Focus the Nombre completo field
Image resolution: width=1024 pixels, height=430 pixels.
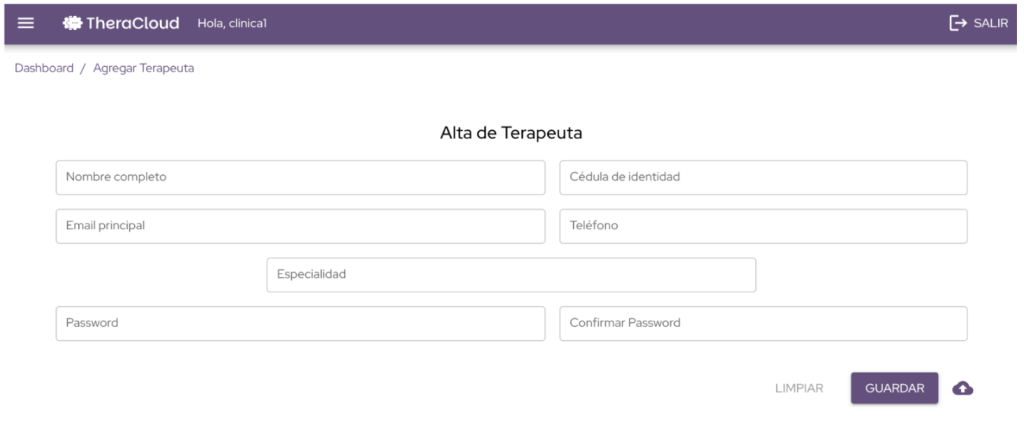pos(300,177)
